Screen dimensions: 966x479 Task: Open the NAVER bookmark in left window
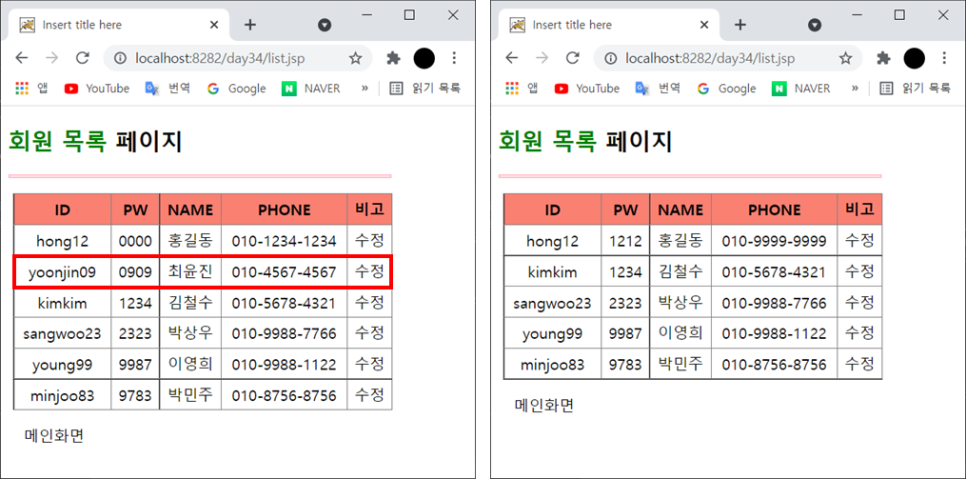point(311,88)
